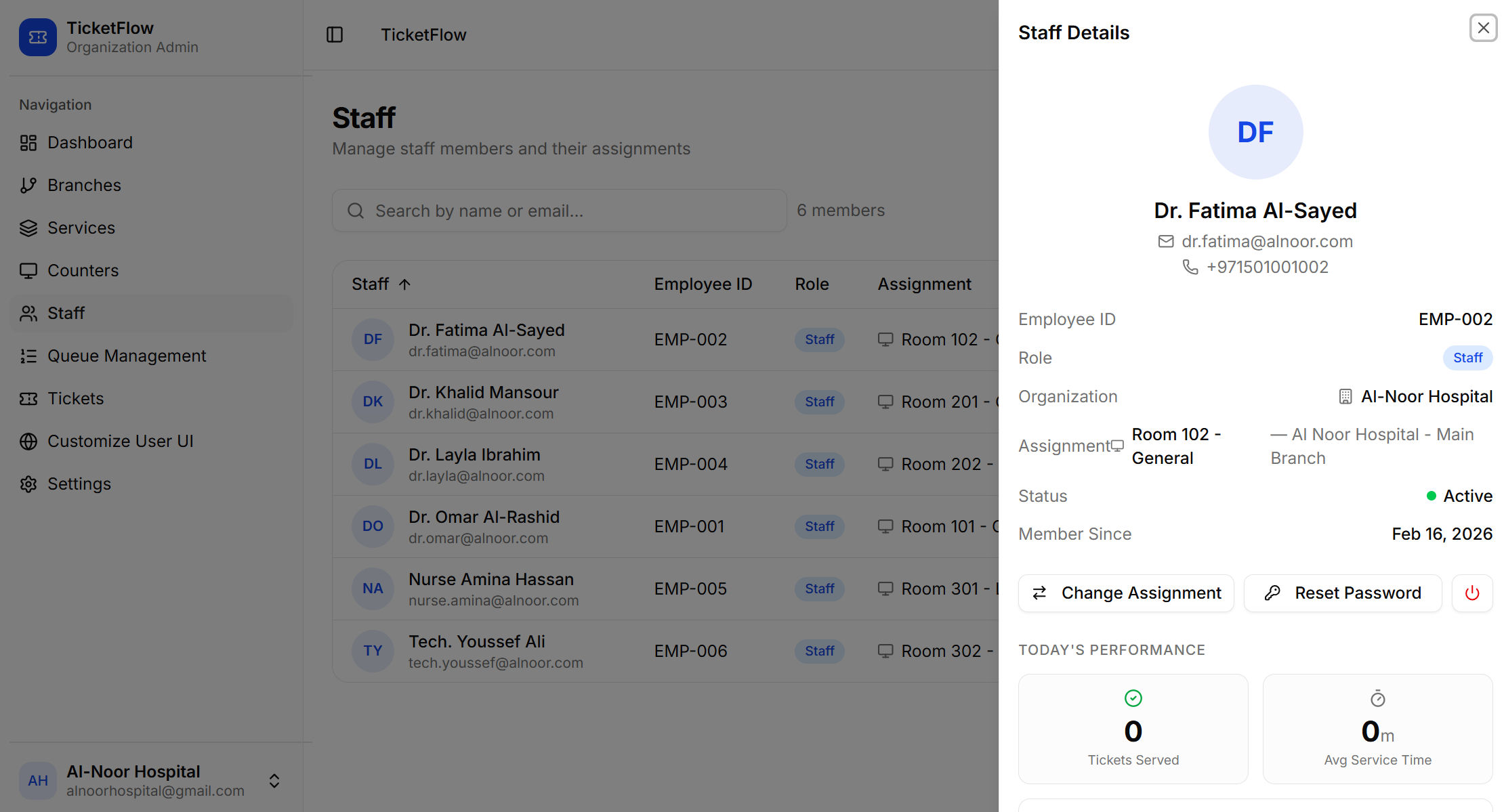Collapse the sidebar with the panel toggle icon
The image size is (1504, 812).
[x=335, y=35]
